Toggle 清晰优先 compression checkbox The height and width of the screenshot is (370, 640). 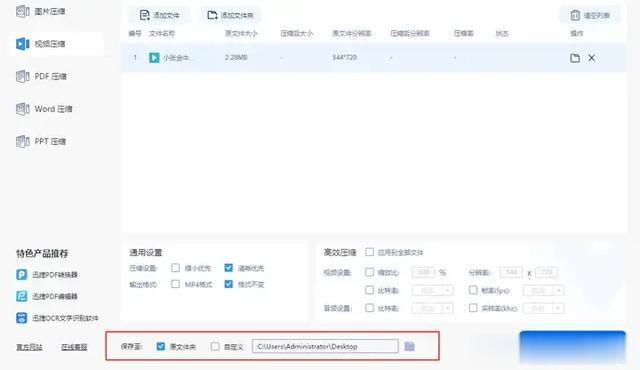pos(229,268)
